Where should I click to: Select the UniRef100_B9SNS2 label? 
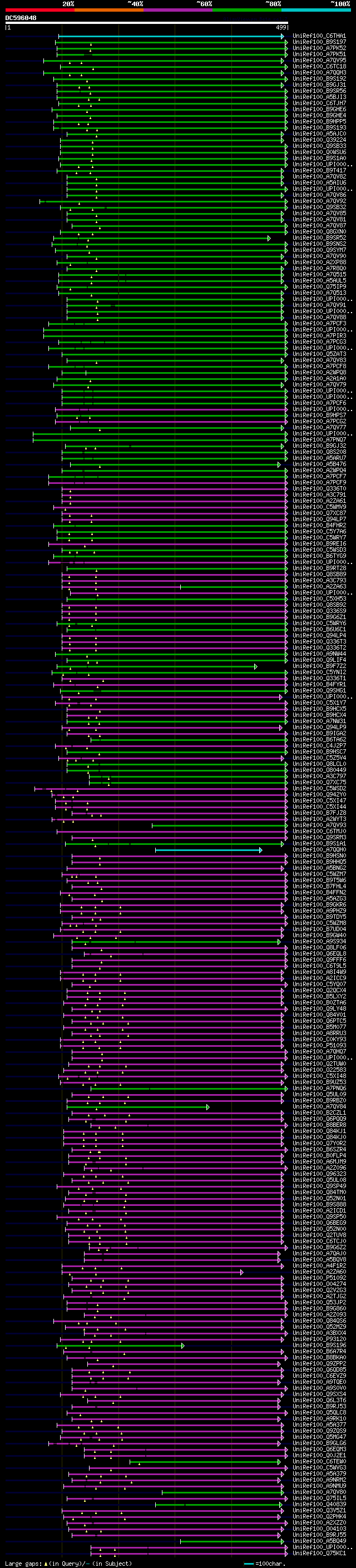(319, 244)
